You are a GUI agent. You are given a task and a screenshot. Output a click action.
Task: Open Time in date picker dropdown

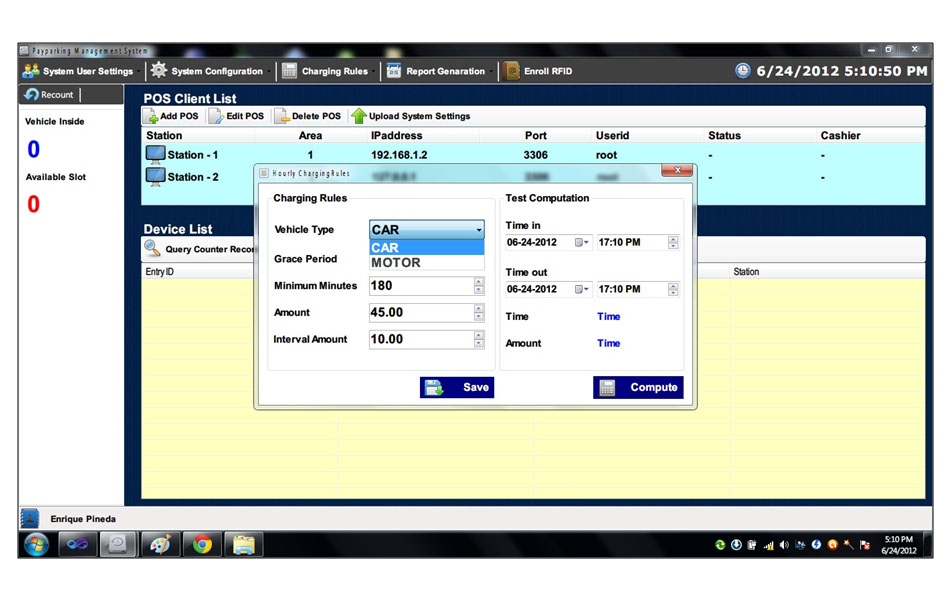(582, 243)
